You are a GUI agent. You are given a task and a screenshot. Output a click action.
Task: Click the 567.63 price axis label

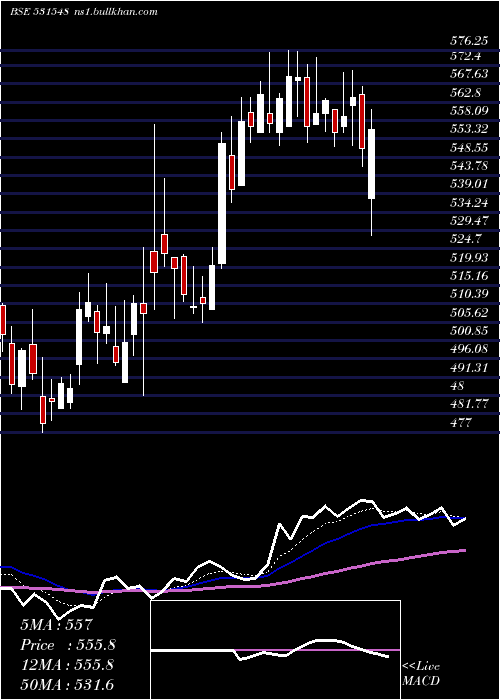point(469,74)
